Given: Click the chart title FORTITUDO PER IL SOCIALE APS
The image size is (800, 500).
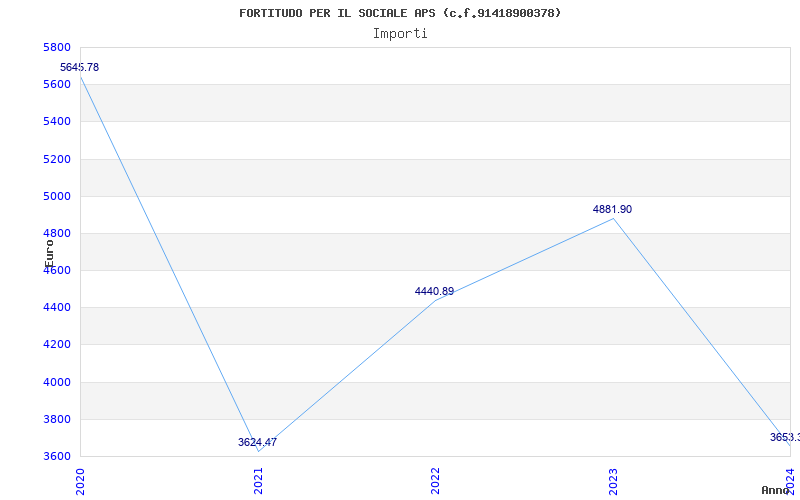Looking at the screenshot, I should (400, 13).
